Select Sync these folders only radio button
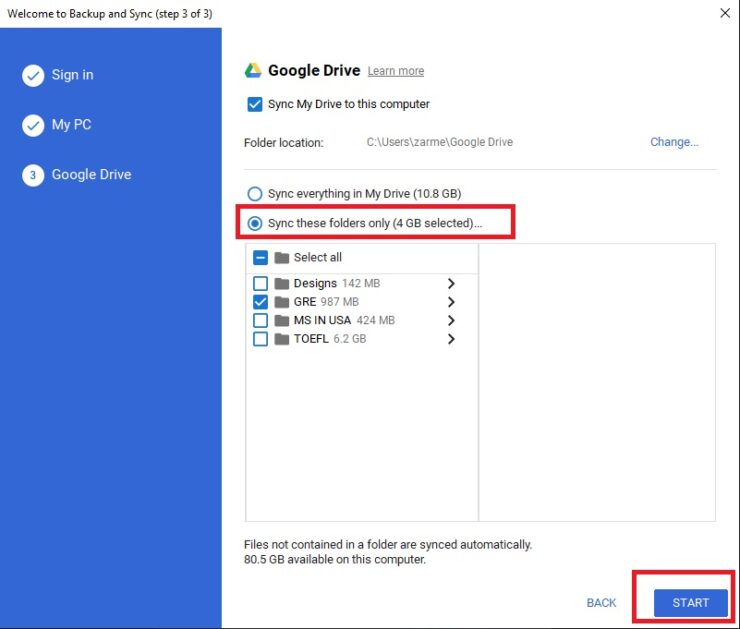Image resolution: width=740 pixels, height=629 pixels. [255, 223]
